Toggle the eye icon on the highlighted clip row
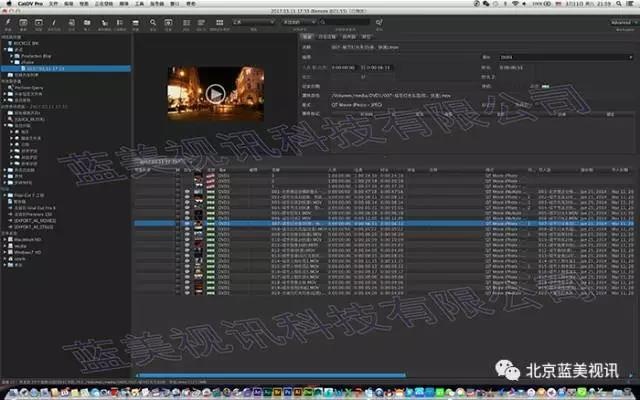Image resolution: width=640 pixels, height=400 pixels. (187, 223)
